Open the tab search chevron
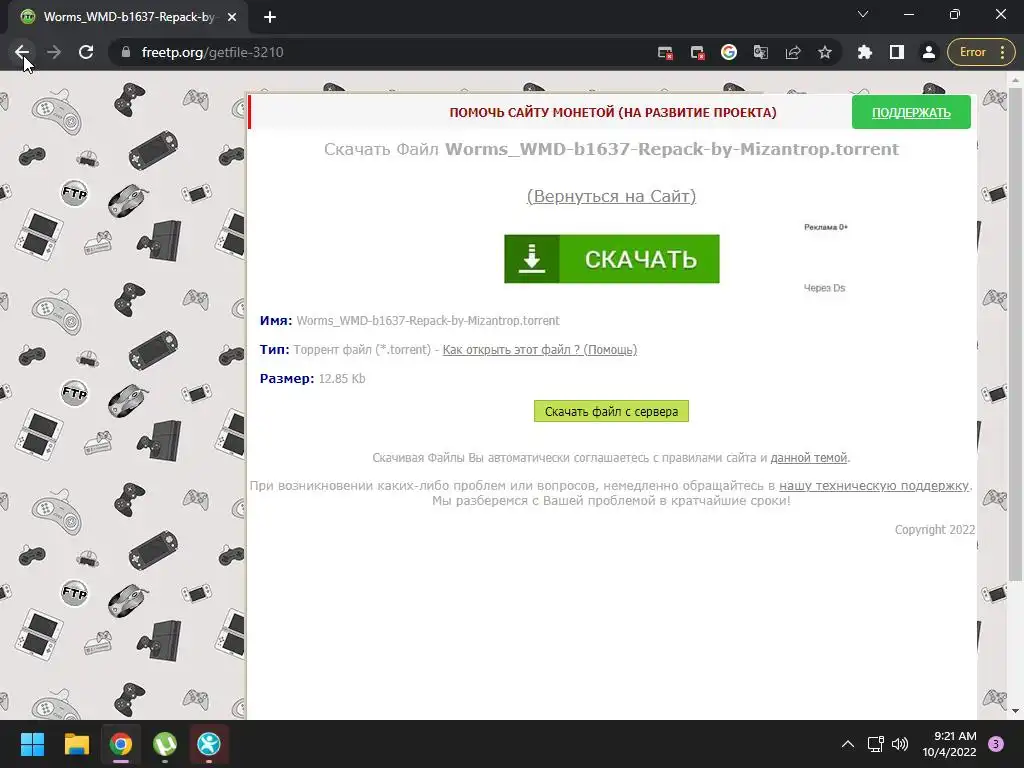The image size is (1024, 768). 863,14
